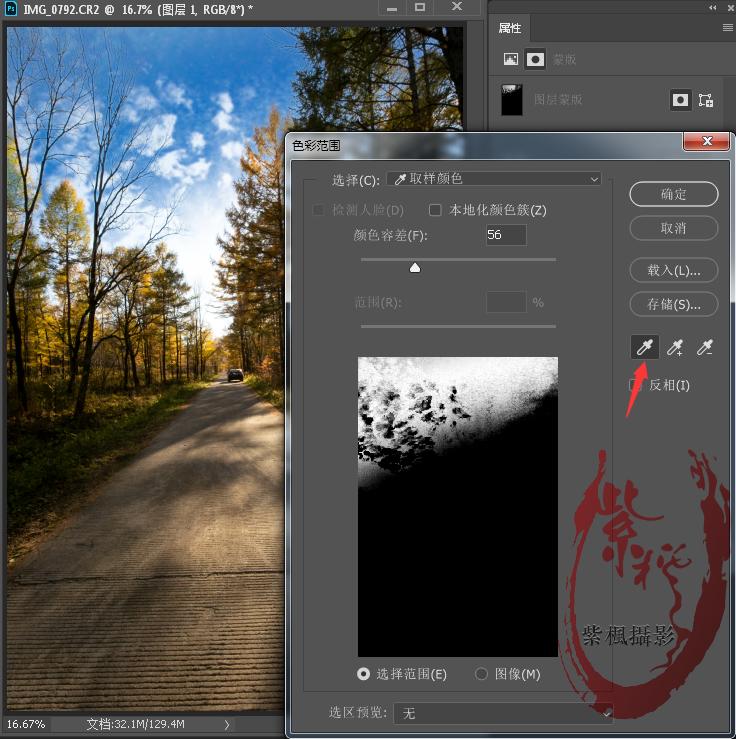Select the add-to-sample eyedropper tool
Viewport: 736px width, 739px height.
pyautogui.click(x=675, y=347)
